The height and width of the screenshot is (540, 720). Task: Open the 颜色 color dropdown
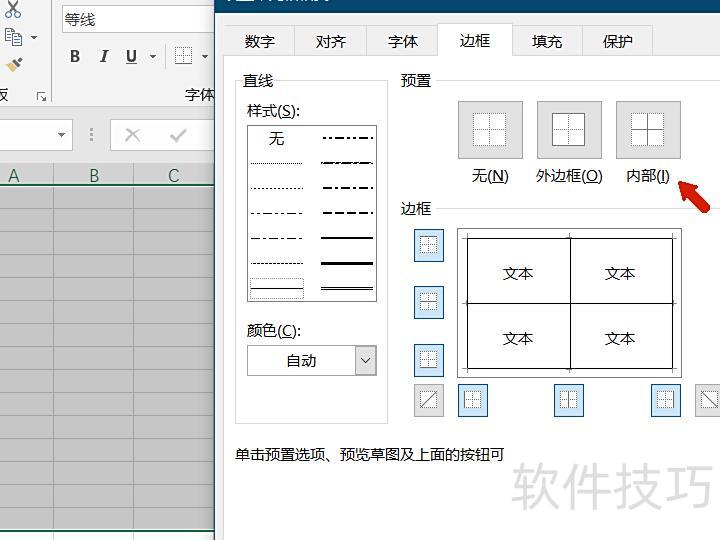coord(366,360)
